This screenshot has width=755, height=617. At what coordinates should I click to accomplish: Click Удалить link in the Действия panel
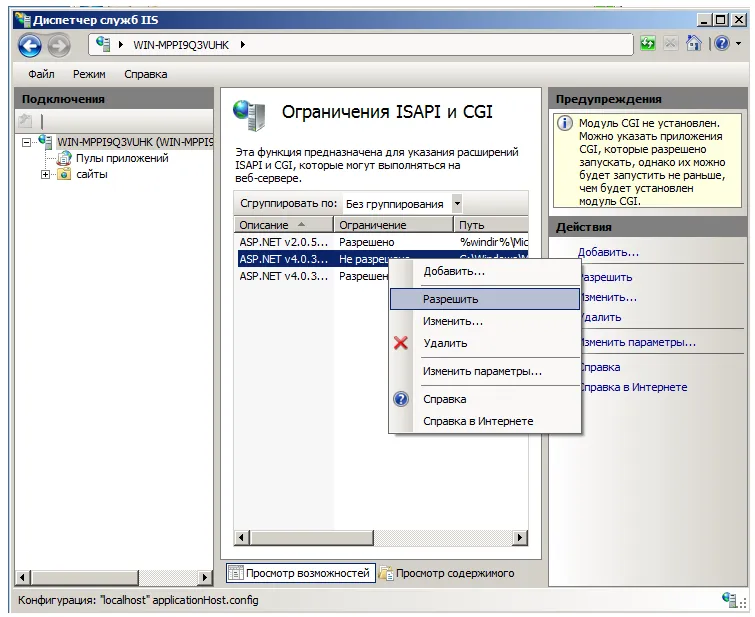pyautogui.click(x=602, y=317)
